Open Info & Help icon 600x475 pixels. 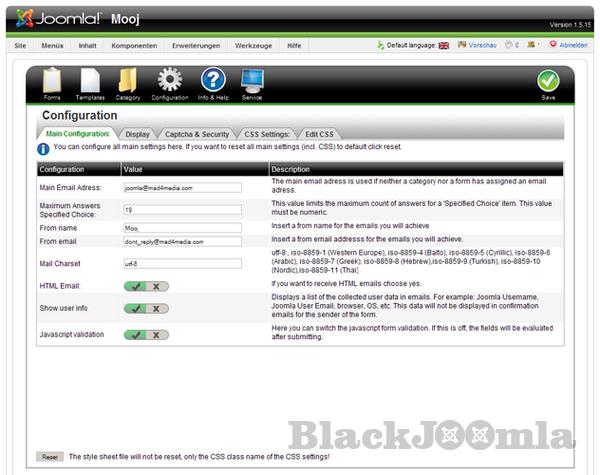[212, 81]
